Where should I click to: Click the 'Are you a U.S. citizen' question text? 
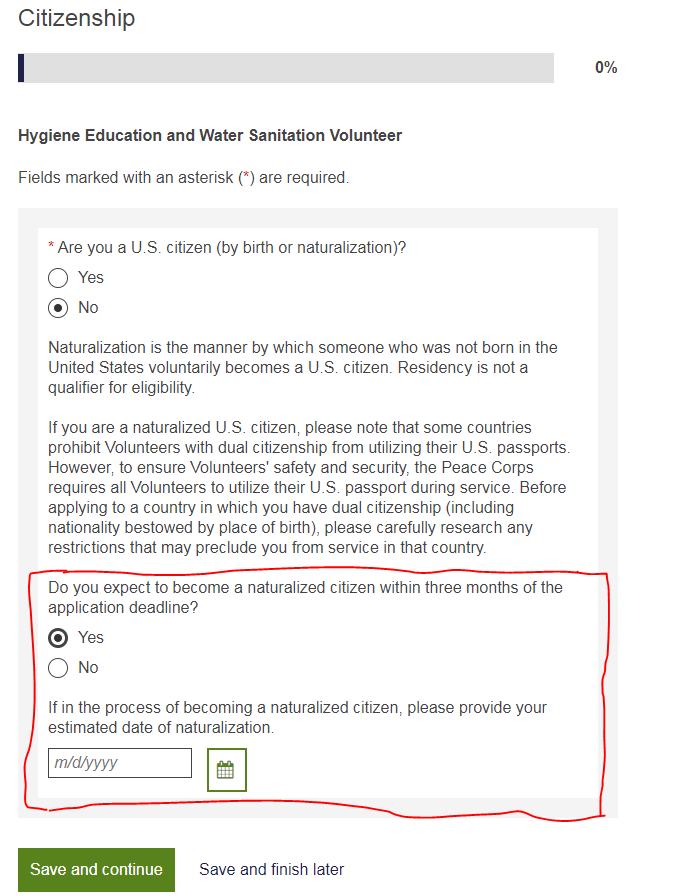click(x=231, y=247)
